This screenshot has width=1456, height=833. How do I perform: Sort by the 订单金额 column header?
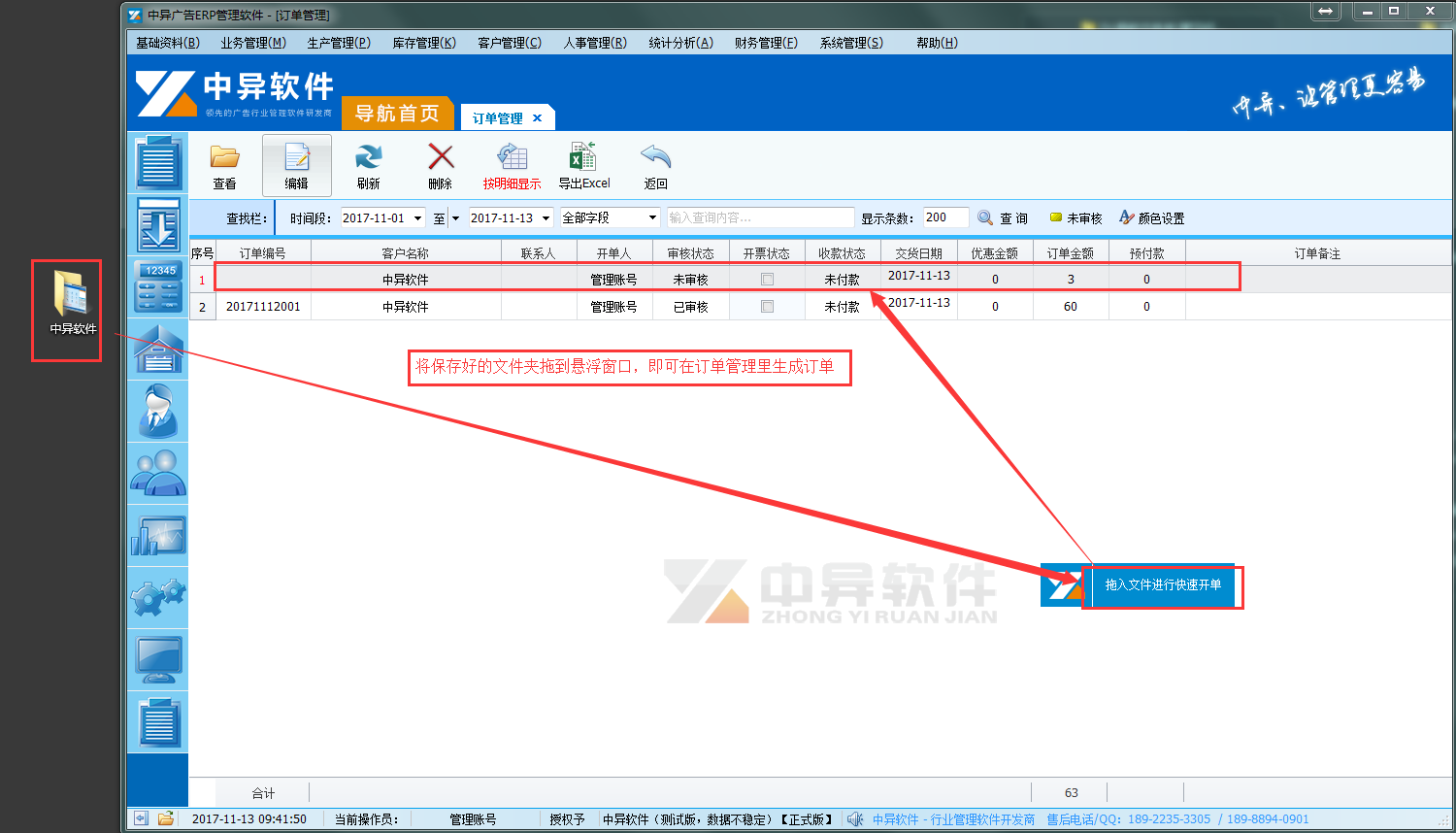[1071, 253]
